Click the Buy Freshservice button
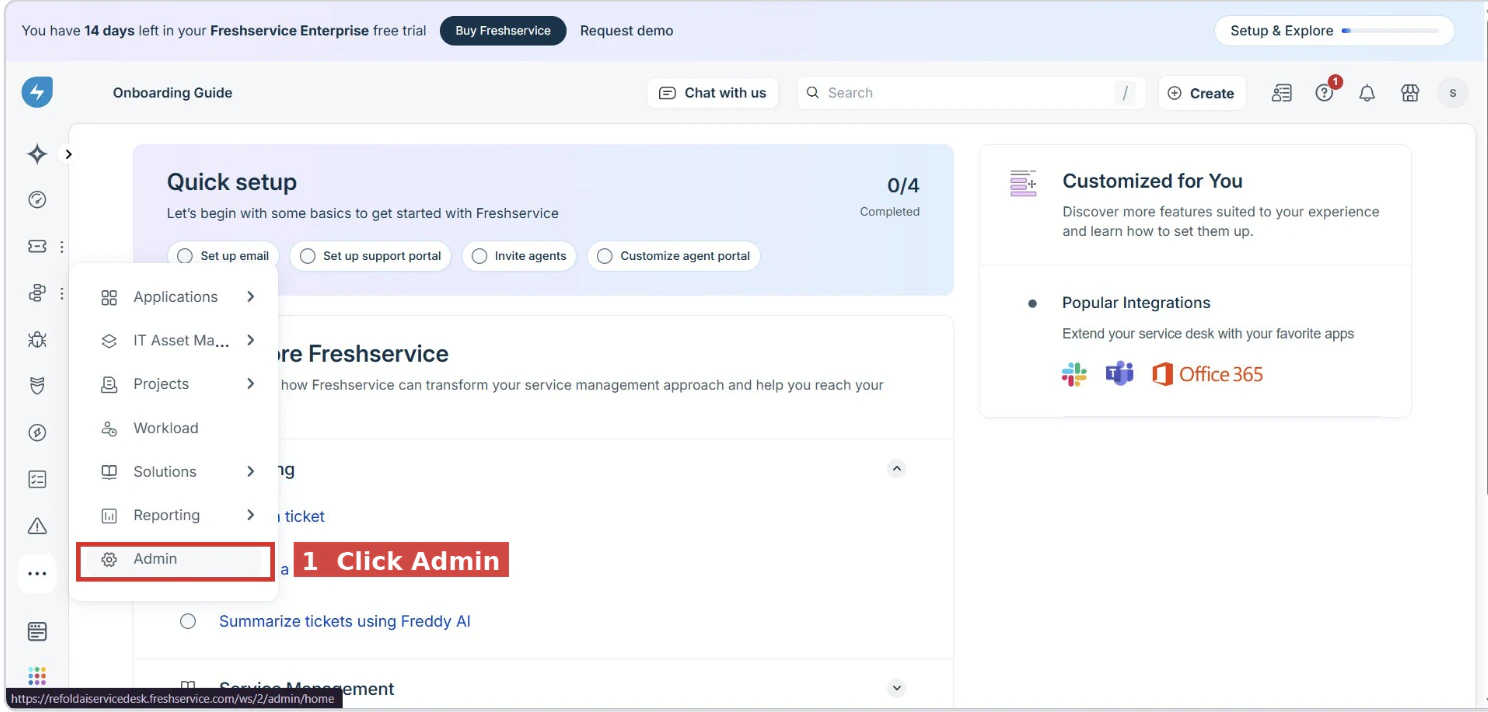1488x712 pixels. (x=503, y=31)
